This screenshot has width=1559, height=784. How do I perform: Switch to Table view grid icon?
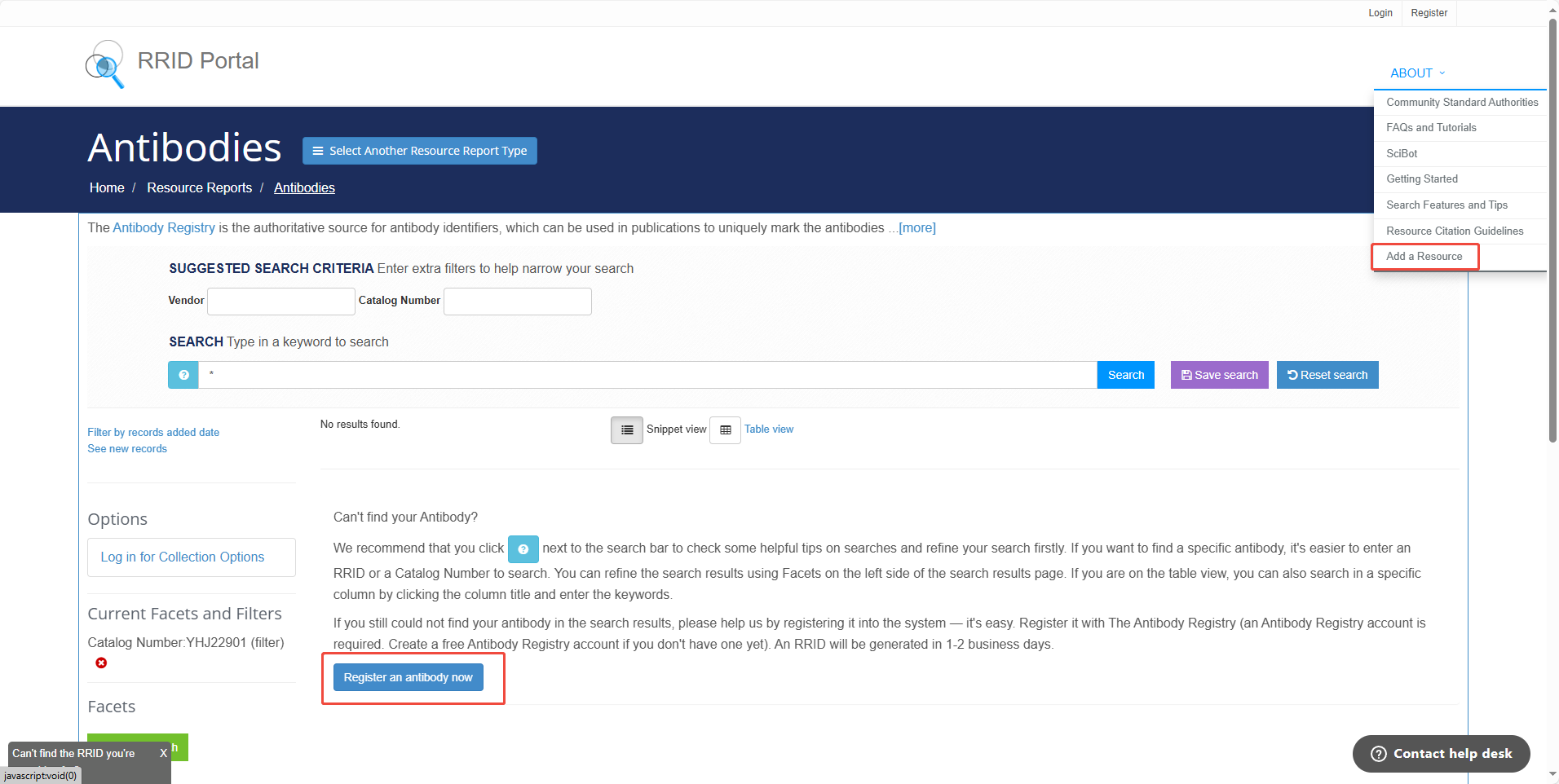tap(725, 430)
